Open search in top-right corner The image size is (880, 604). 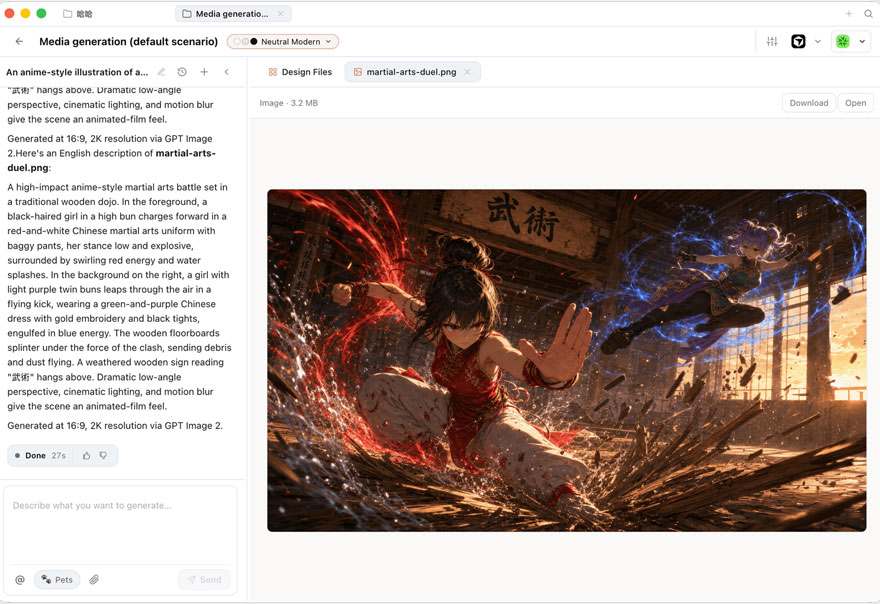pos(868,13)
